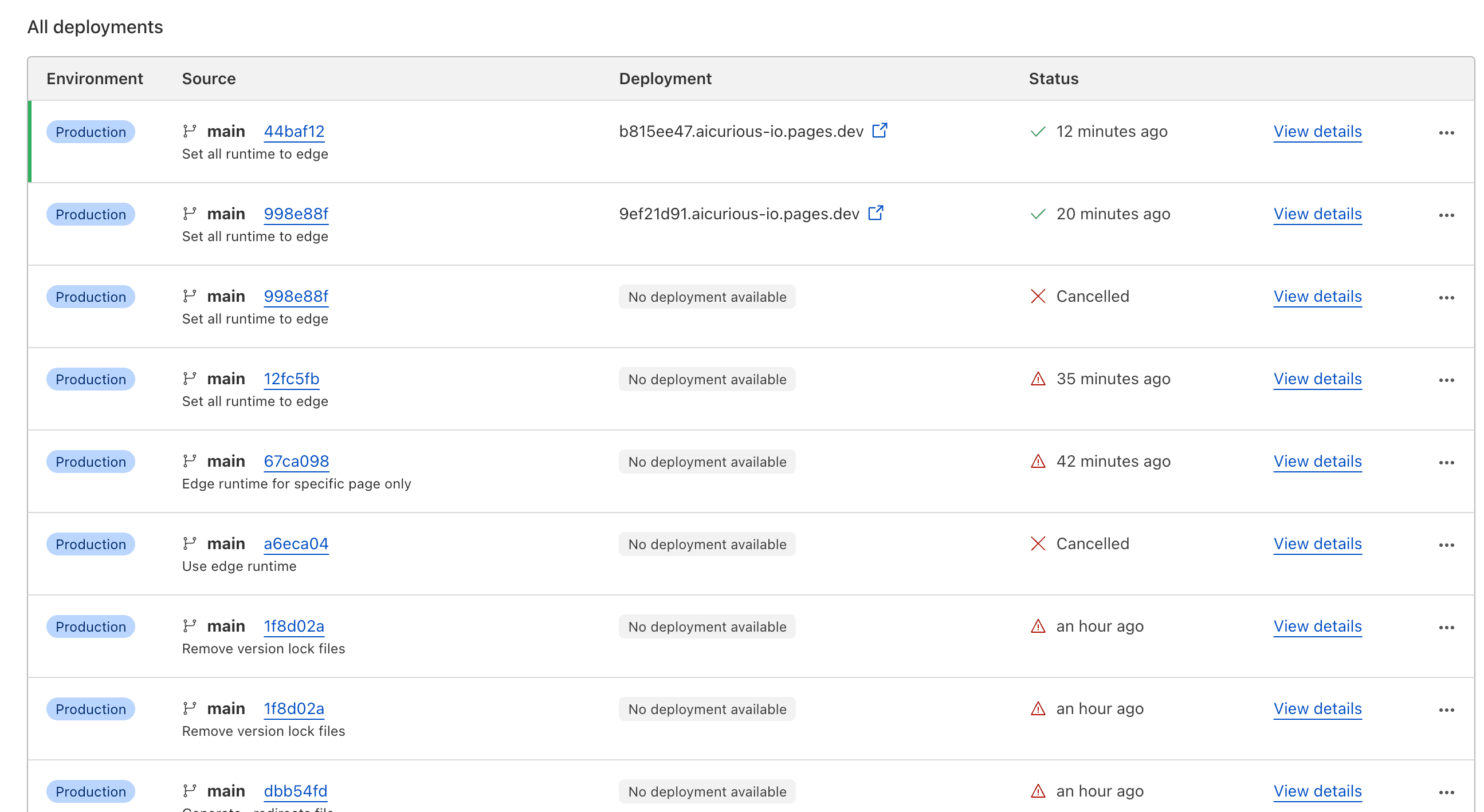Click the branch icon beside commit 44baf12
Image resolution: width=1484 pixels, height=812 pixels.
tap(190, 131)
